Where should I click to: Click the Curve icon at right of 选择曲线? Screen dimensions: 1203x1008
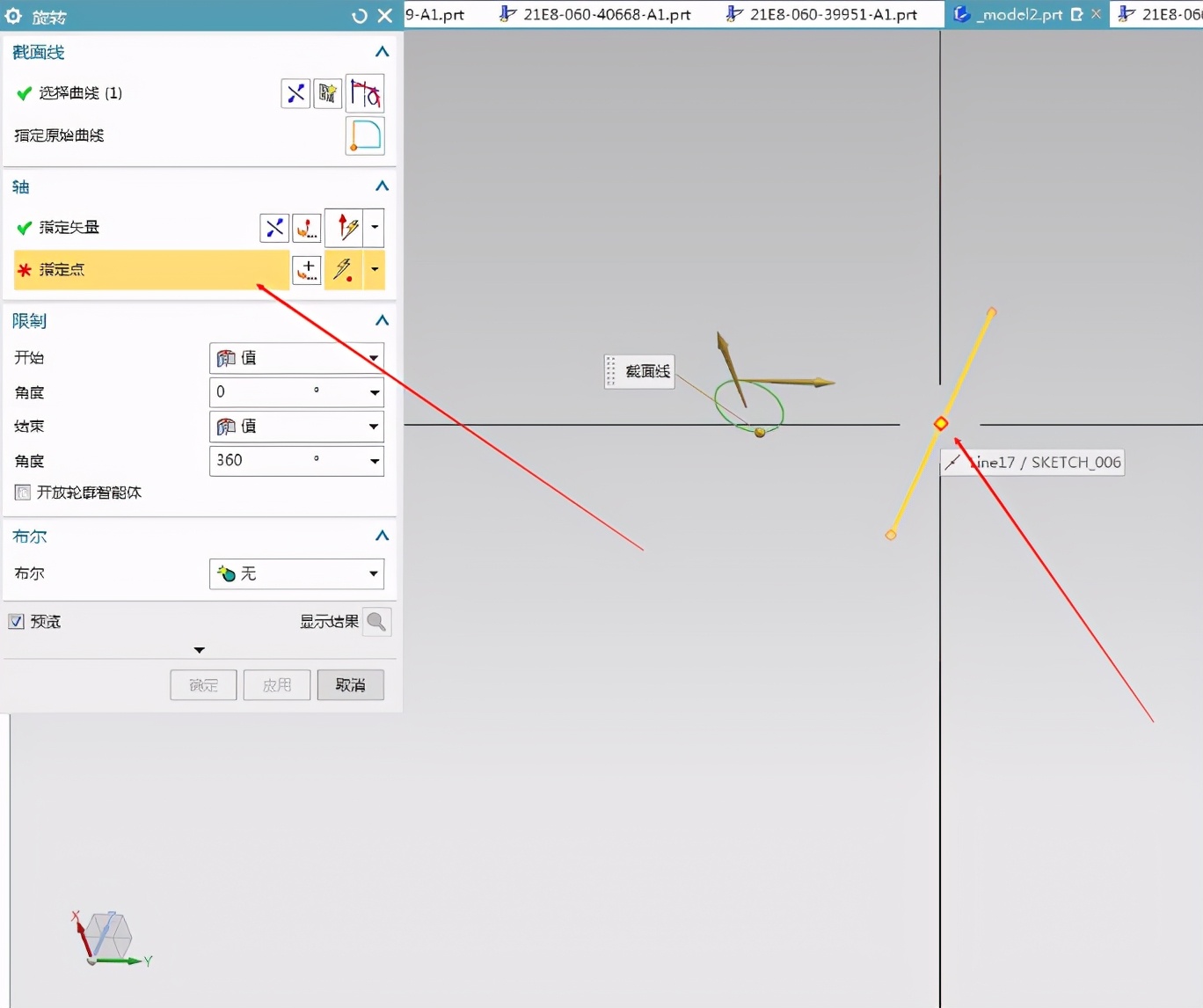[x=365, y=93]
